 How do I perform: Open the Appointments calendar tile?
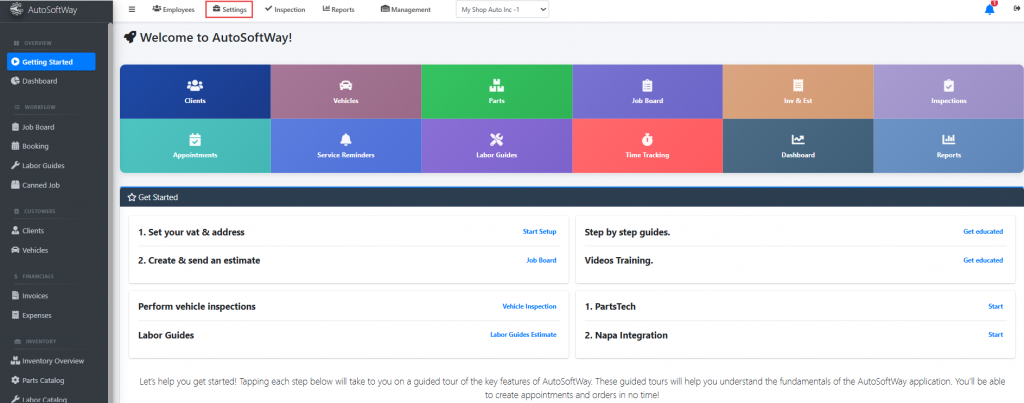[195, 146]
